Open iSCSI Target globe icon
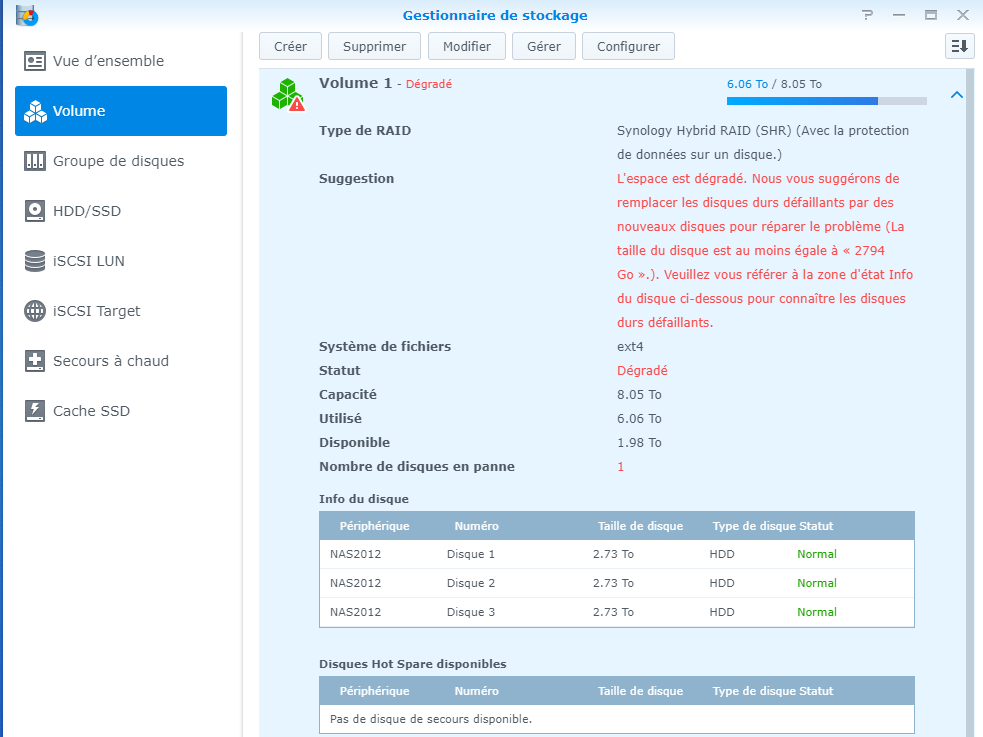 pyautogui.click(x=35, y=311)
